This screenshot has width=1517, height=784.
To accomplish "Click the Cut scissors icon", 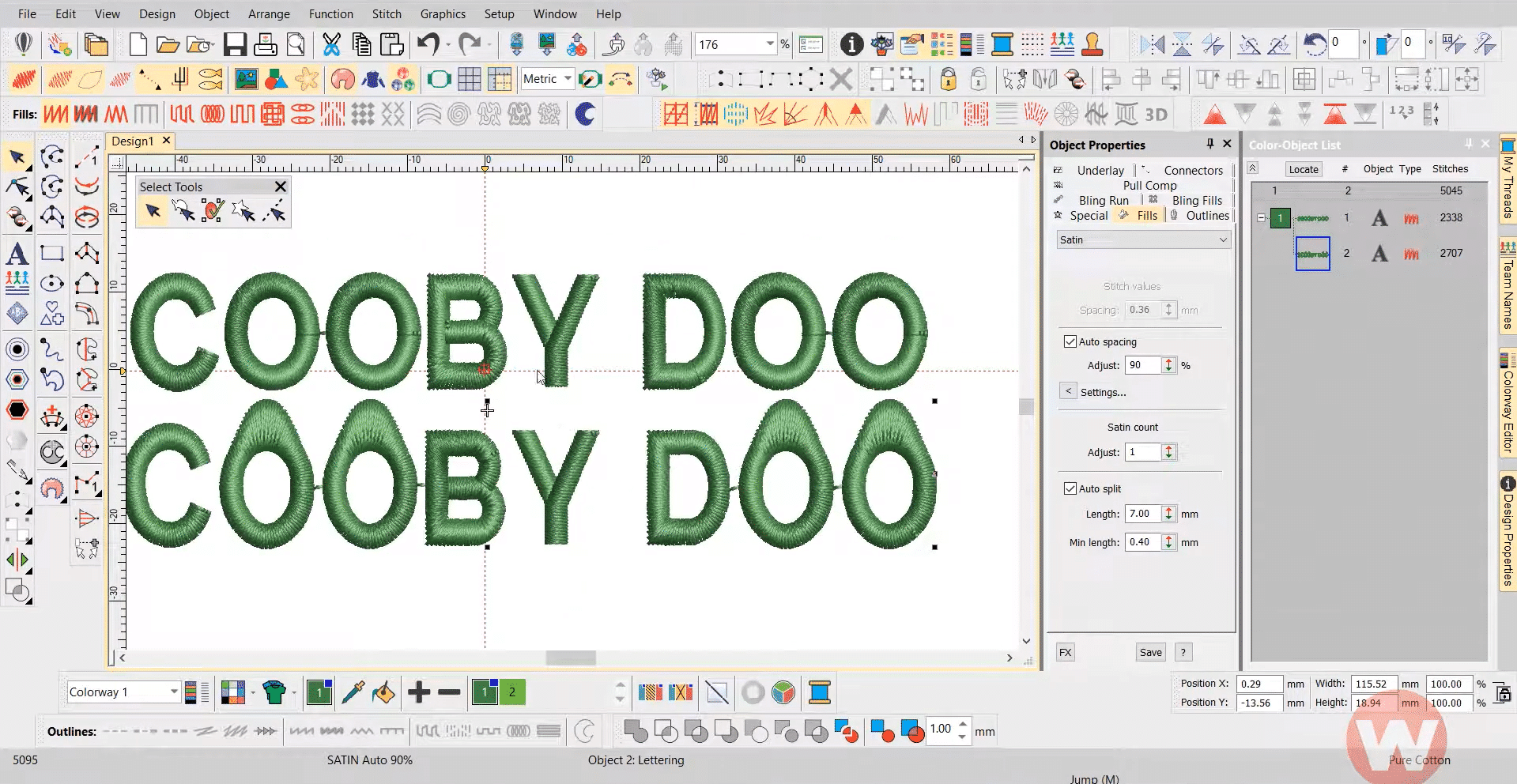I will pyautogui.click(x=331, y=44).
